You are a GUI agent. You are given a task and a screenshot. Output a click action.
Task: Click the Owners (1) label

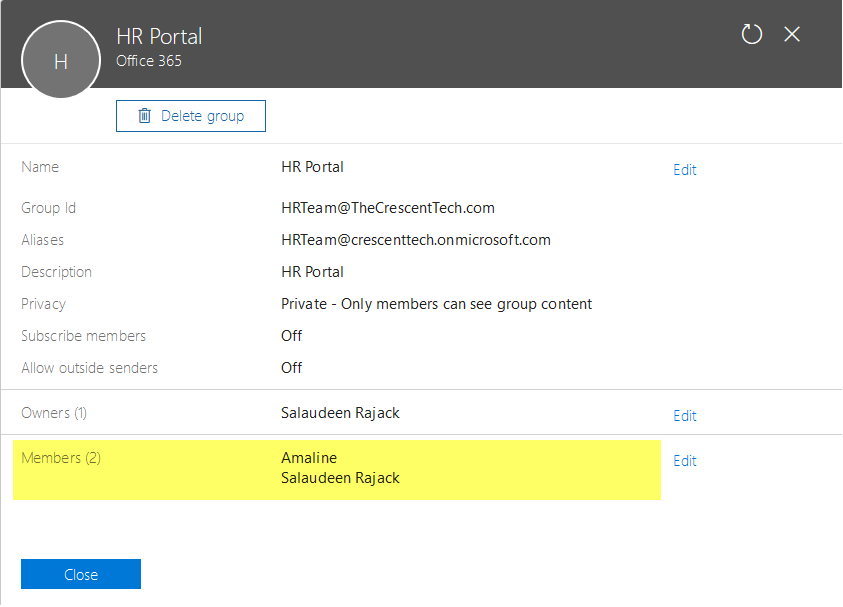[54, 413]
